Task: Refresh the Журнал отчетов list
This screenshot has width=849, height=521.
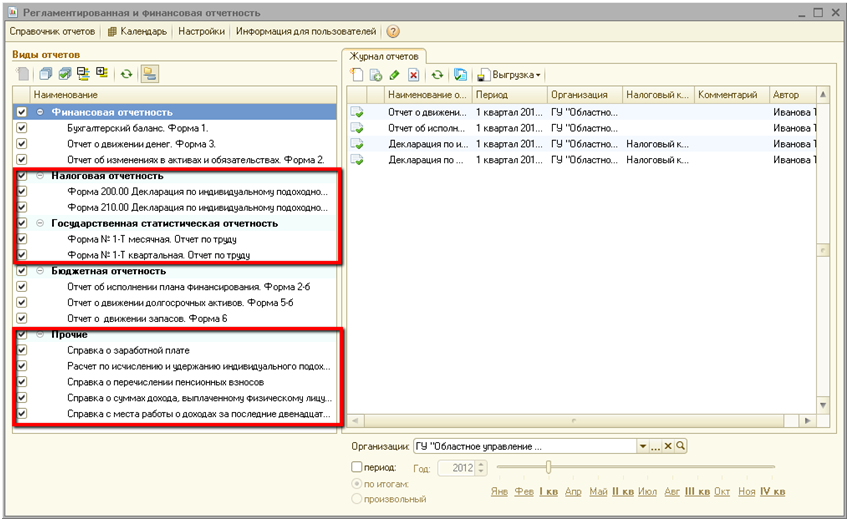Action: point(437,75)
